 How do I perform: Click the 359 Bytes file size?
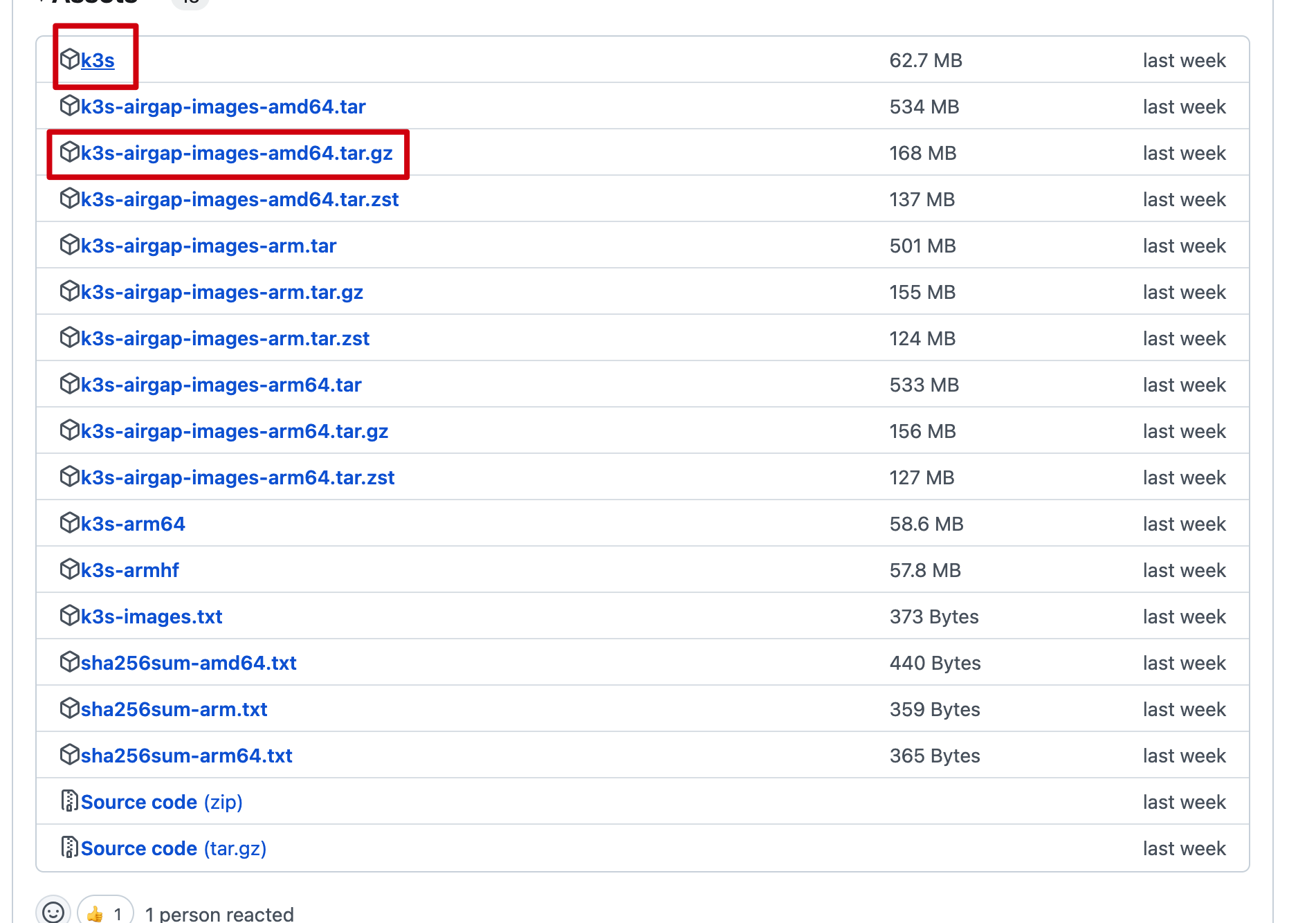[935, 709]
